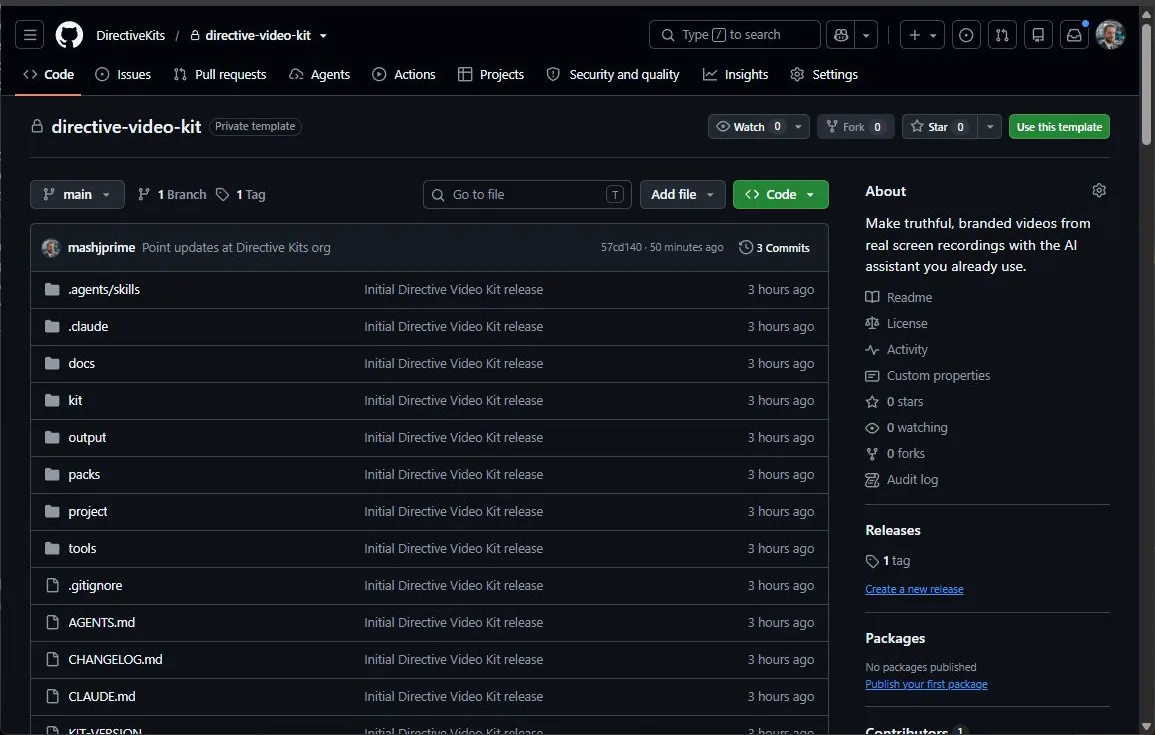Viewport: 1155px width, 735px height.
Task: Open the Agents tab
Action: pyautogui.click(x=319, y=74)
